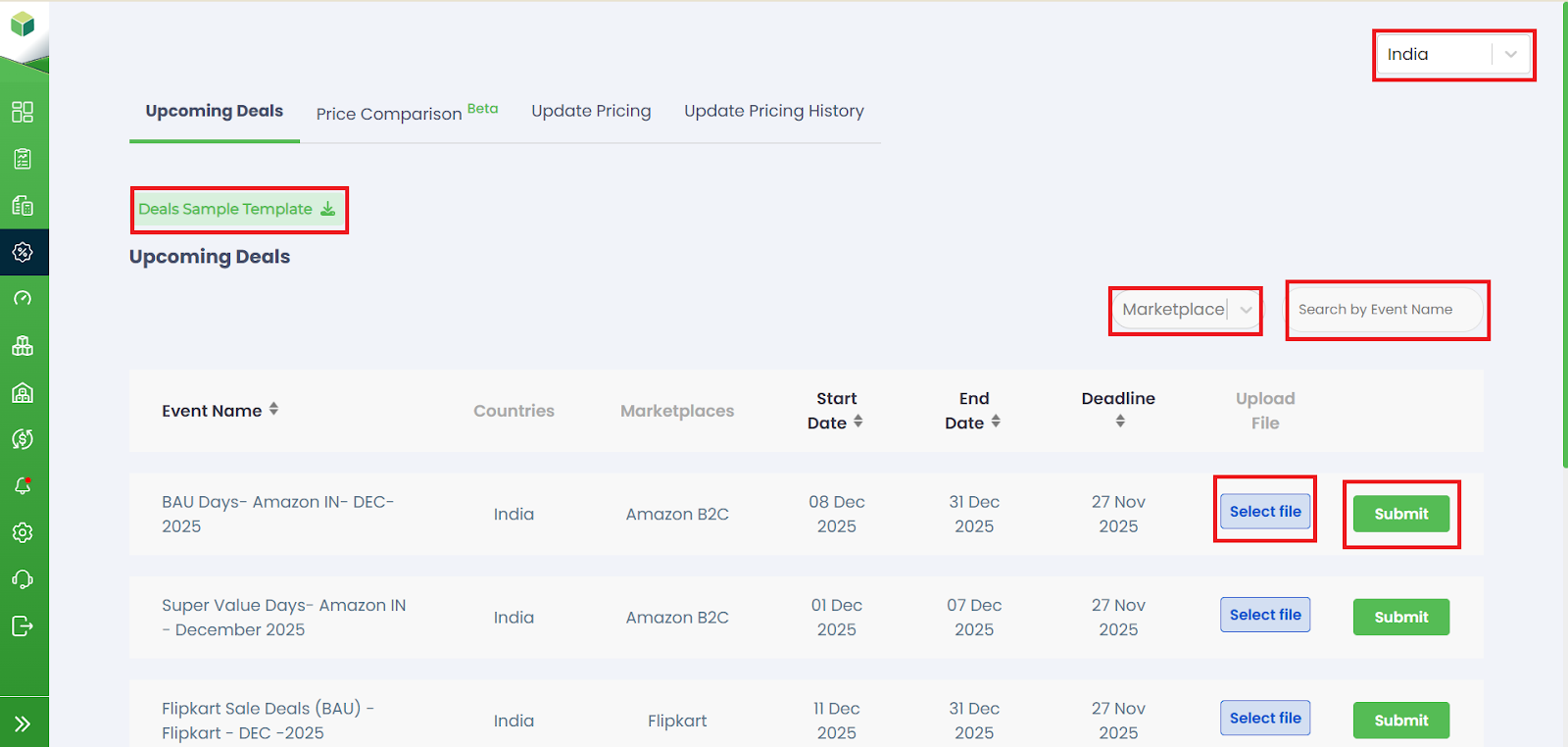The width and height of the screenshot is (1568, 747).
Task: Click the stacked boxes inventory icon
Action: 23,346
